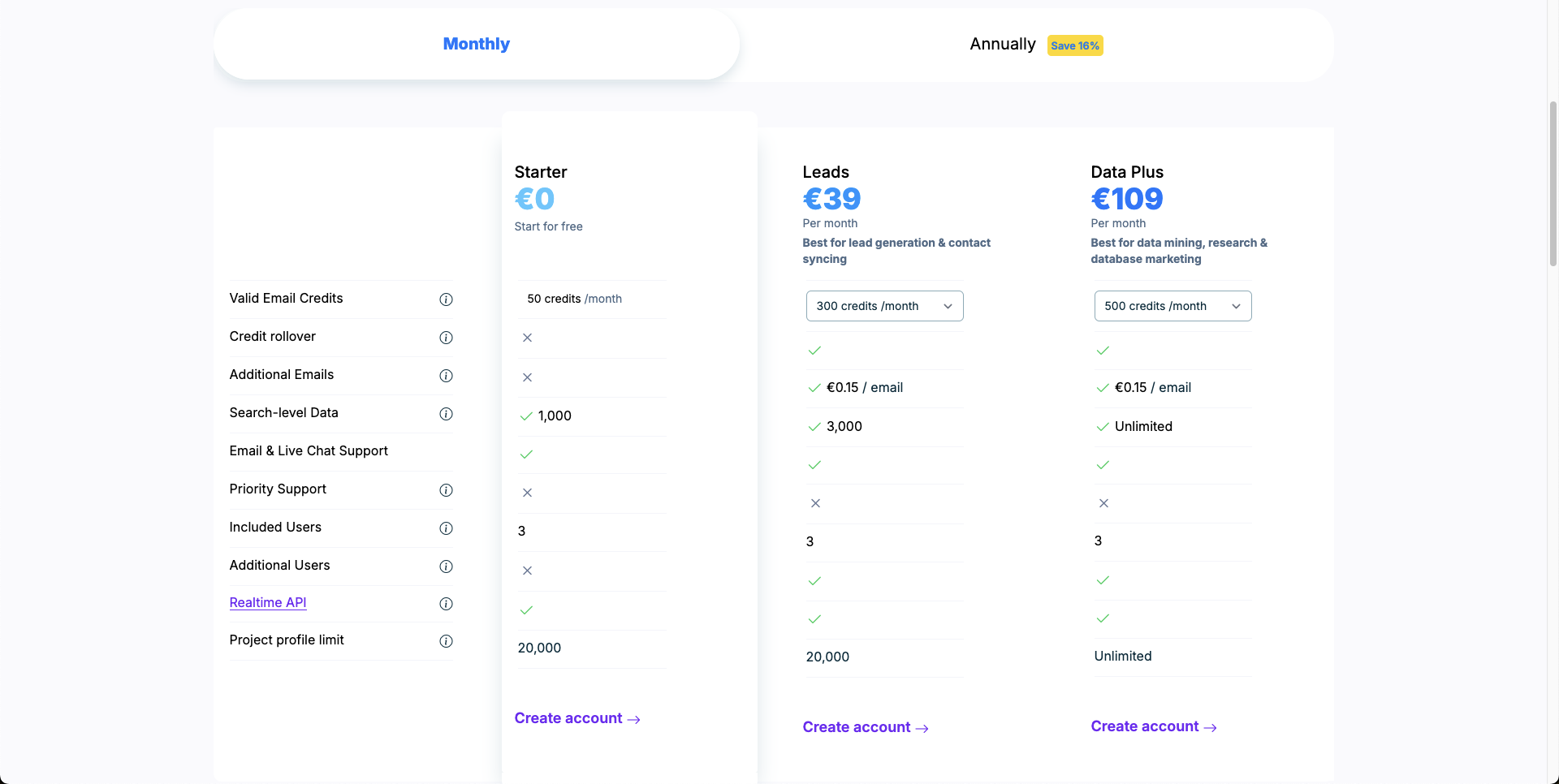Switch to Monthly billing tab

tap(477, 44)
